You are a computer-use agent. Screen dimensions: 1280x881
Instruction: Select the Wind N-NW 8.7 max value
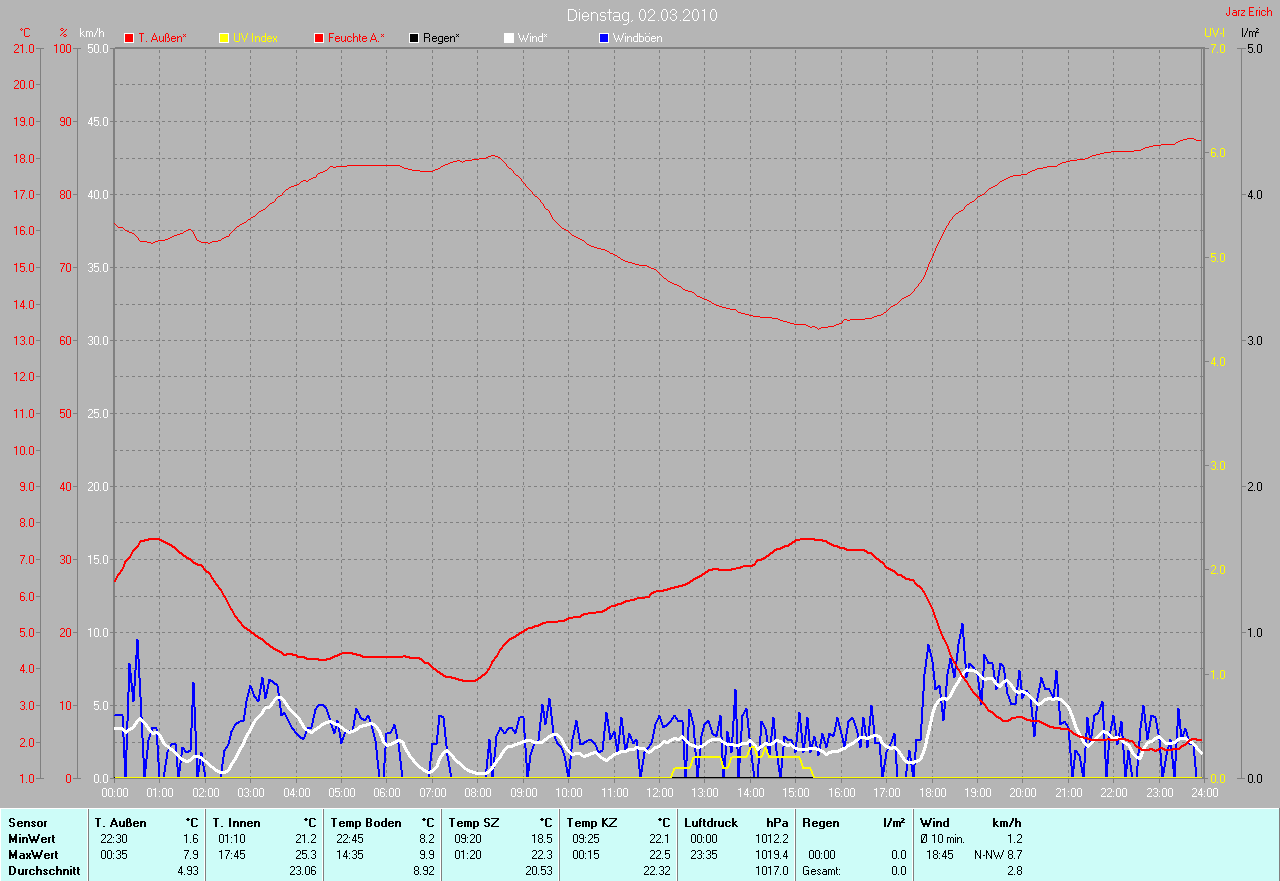pyautogui.click(x=997, y=855)
